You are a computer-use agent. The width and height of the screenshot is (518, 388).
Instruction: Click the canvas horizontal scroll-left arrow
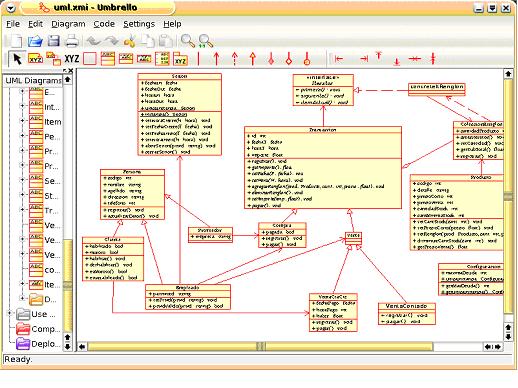click(x=82, y=347)
